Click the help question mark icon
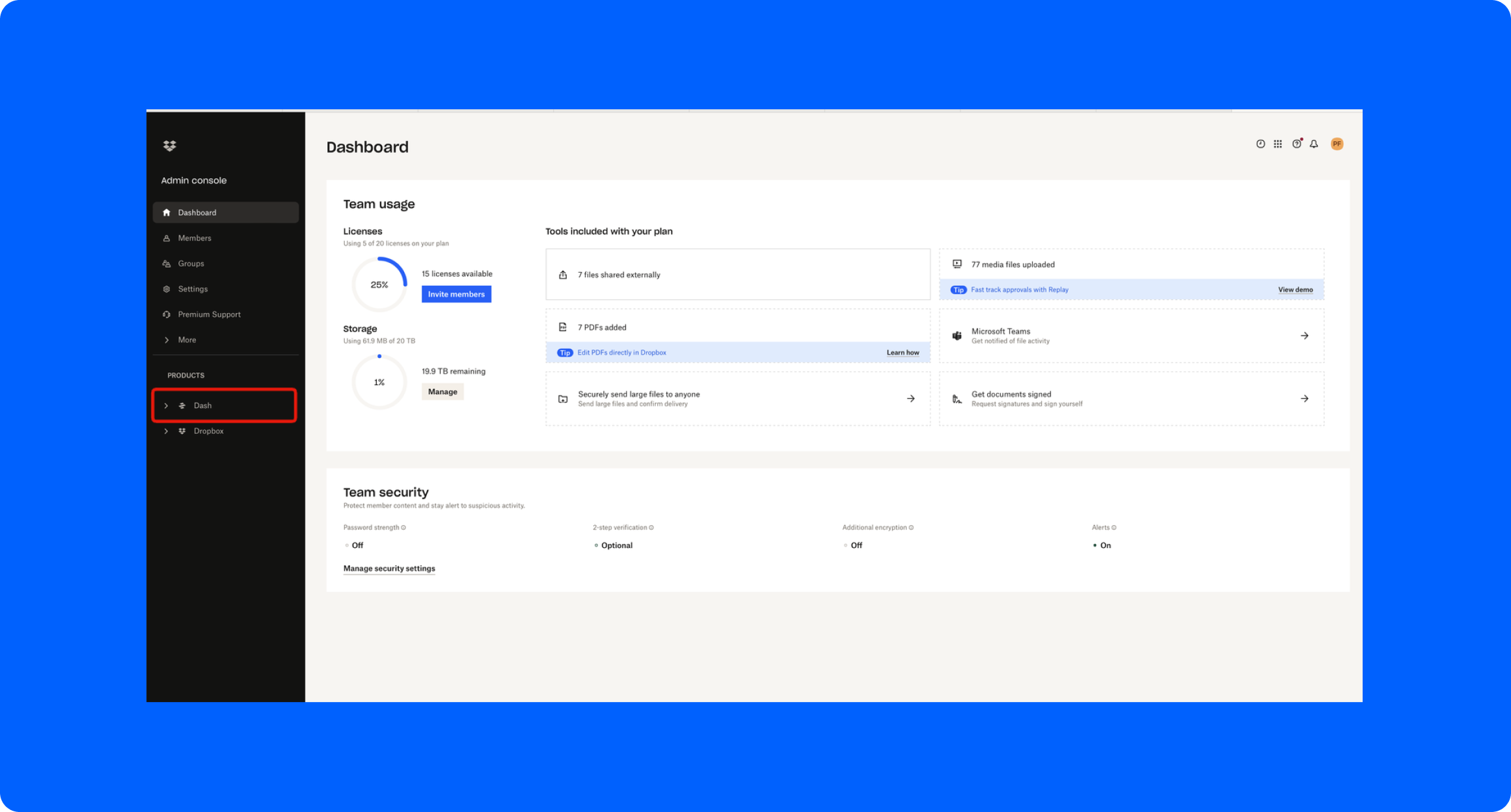The image size is (1511, 812). click(x=1296, y=144)
